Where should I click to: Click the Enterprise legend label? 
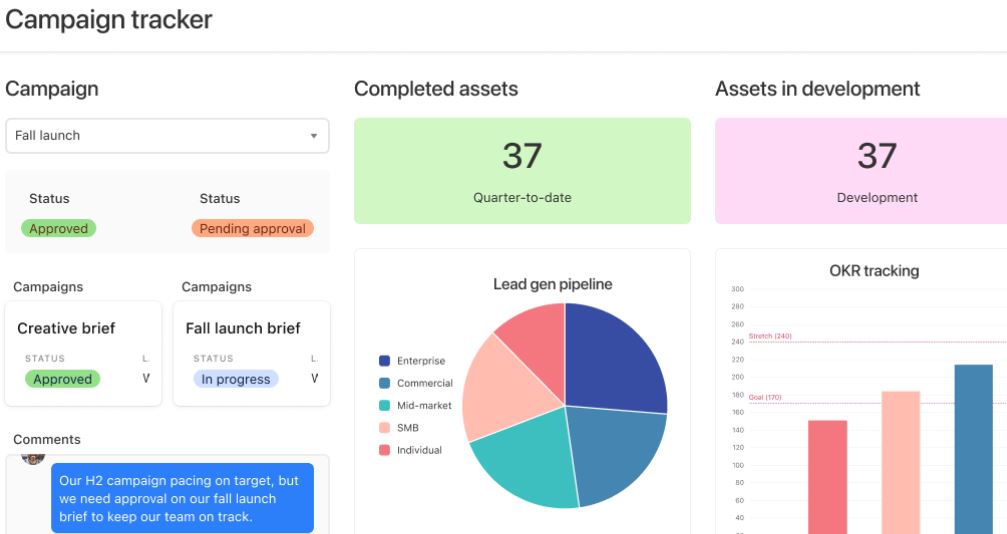421,360
